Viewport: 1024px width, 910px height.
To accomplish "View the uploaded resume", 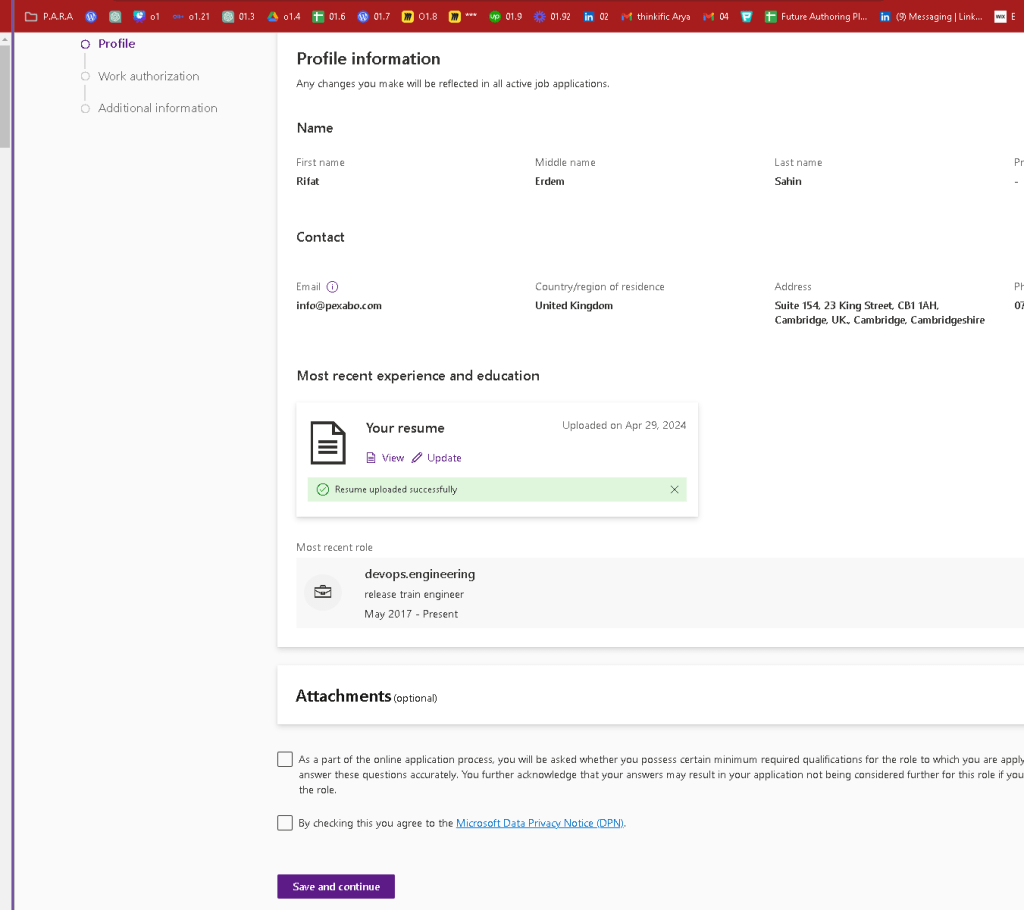I will [385, 458].
